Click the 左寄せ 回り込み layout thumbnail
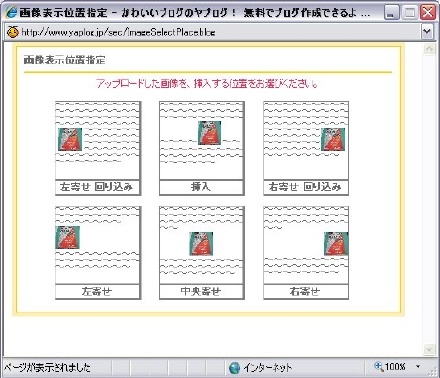 pos(97,140)
